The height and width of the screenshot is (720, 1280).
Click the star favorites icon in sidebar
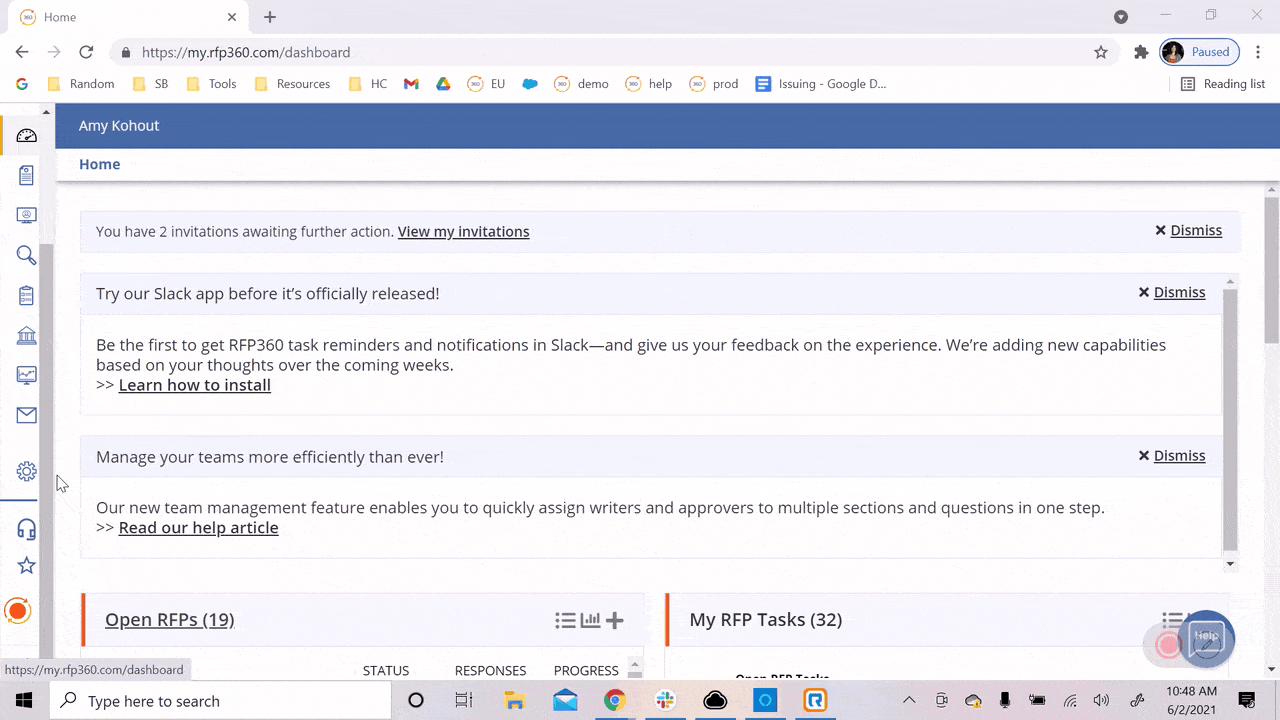[27, 565]
